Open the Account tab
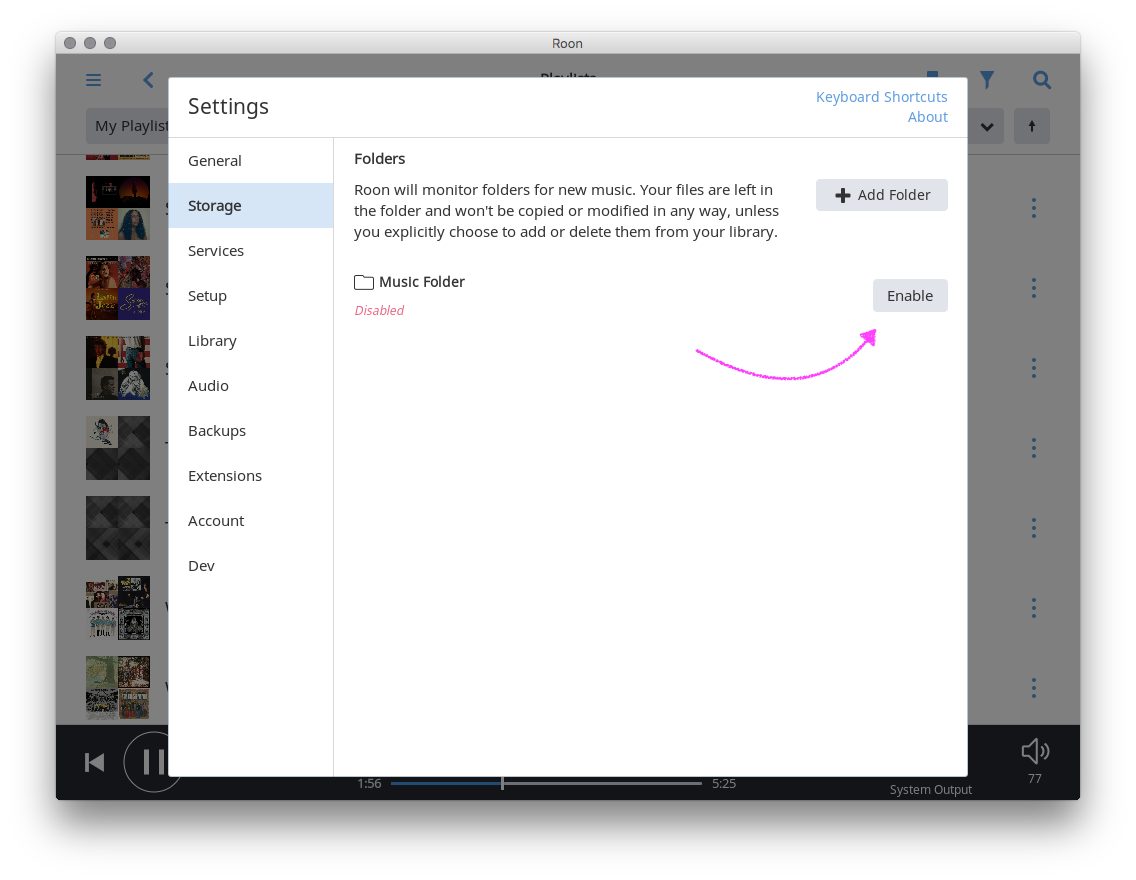 coord(251,520)
